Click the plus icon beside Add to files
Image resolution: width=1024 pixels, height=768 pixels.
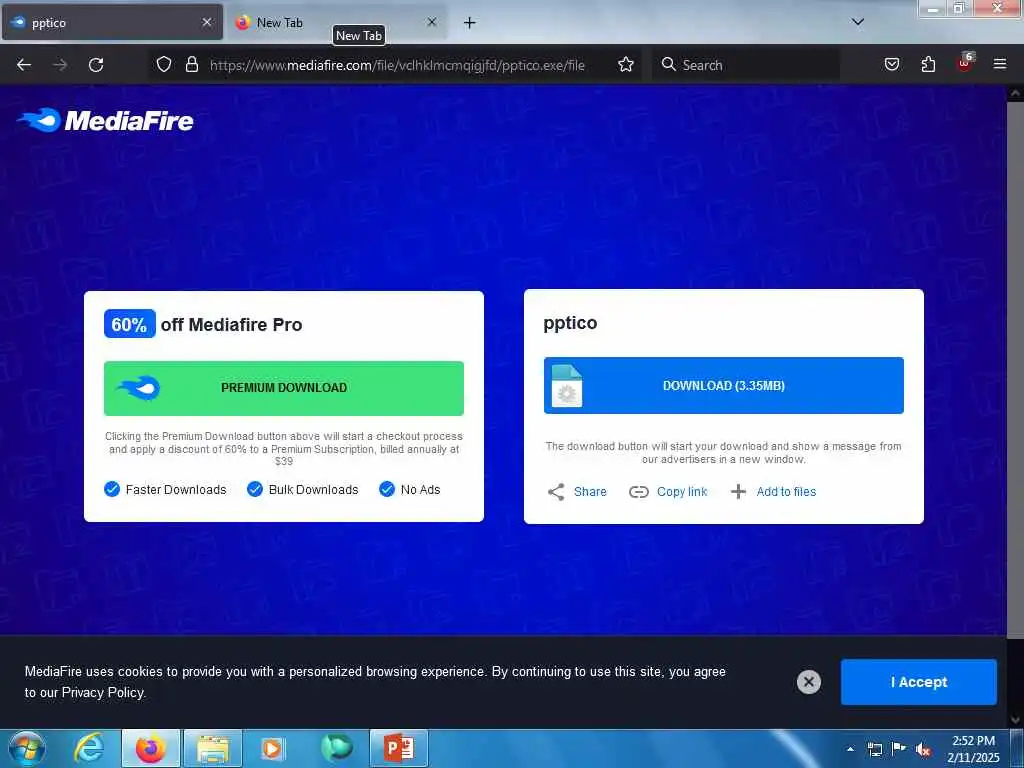(x=738, y=492)
